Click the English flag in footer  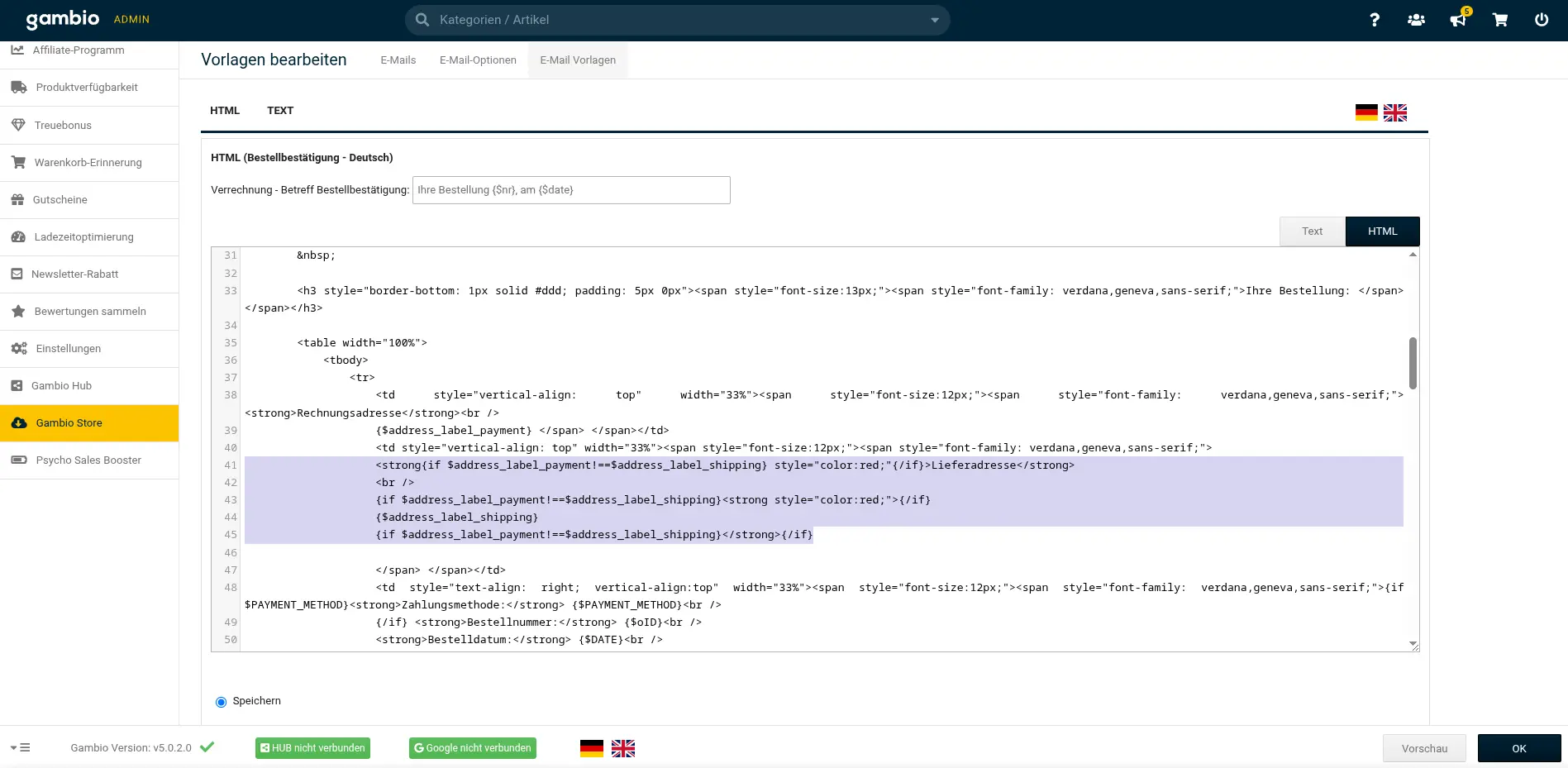click(x=622, y=748)
